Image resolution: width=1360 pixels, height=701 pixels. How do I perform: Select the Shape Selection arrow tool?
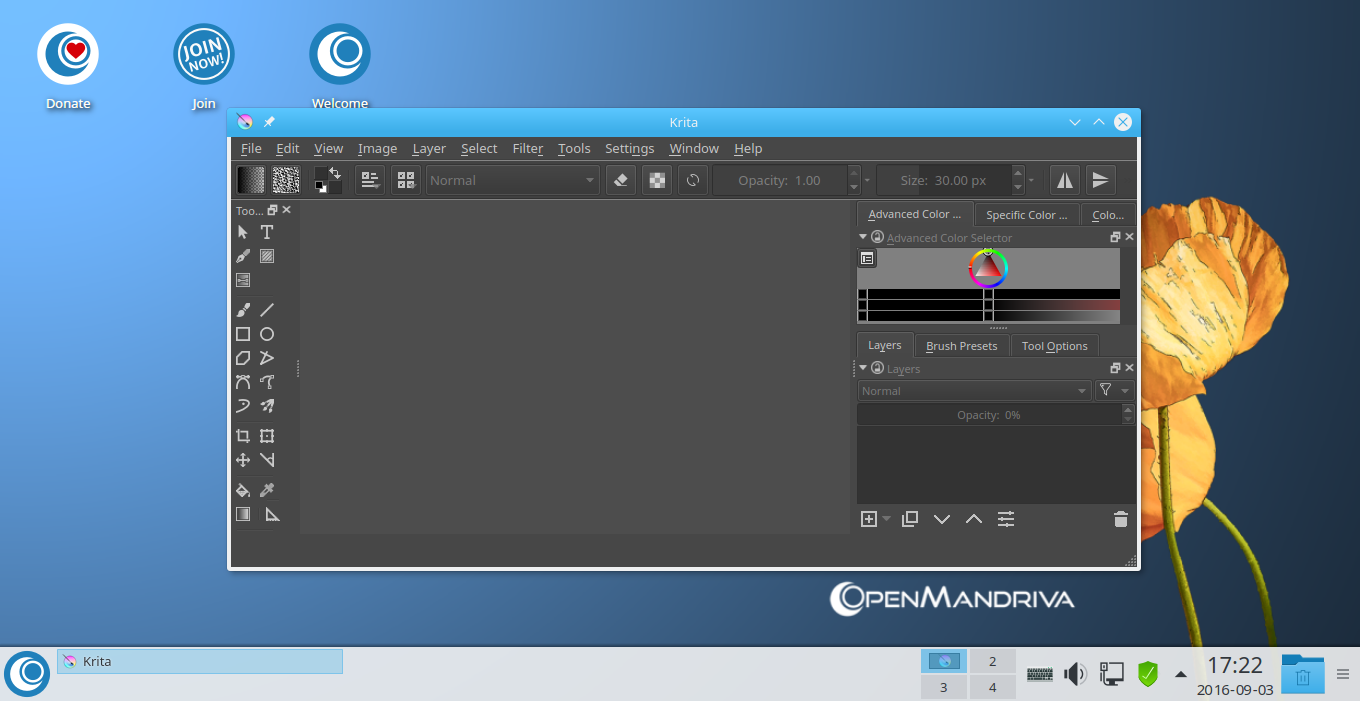point(243,232)
